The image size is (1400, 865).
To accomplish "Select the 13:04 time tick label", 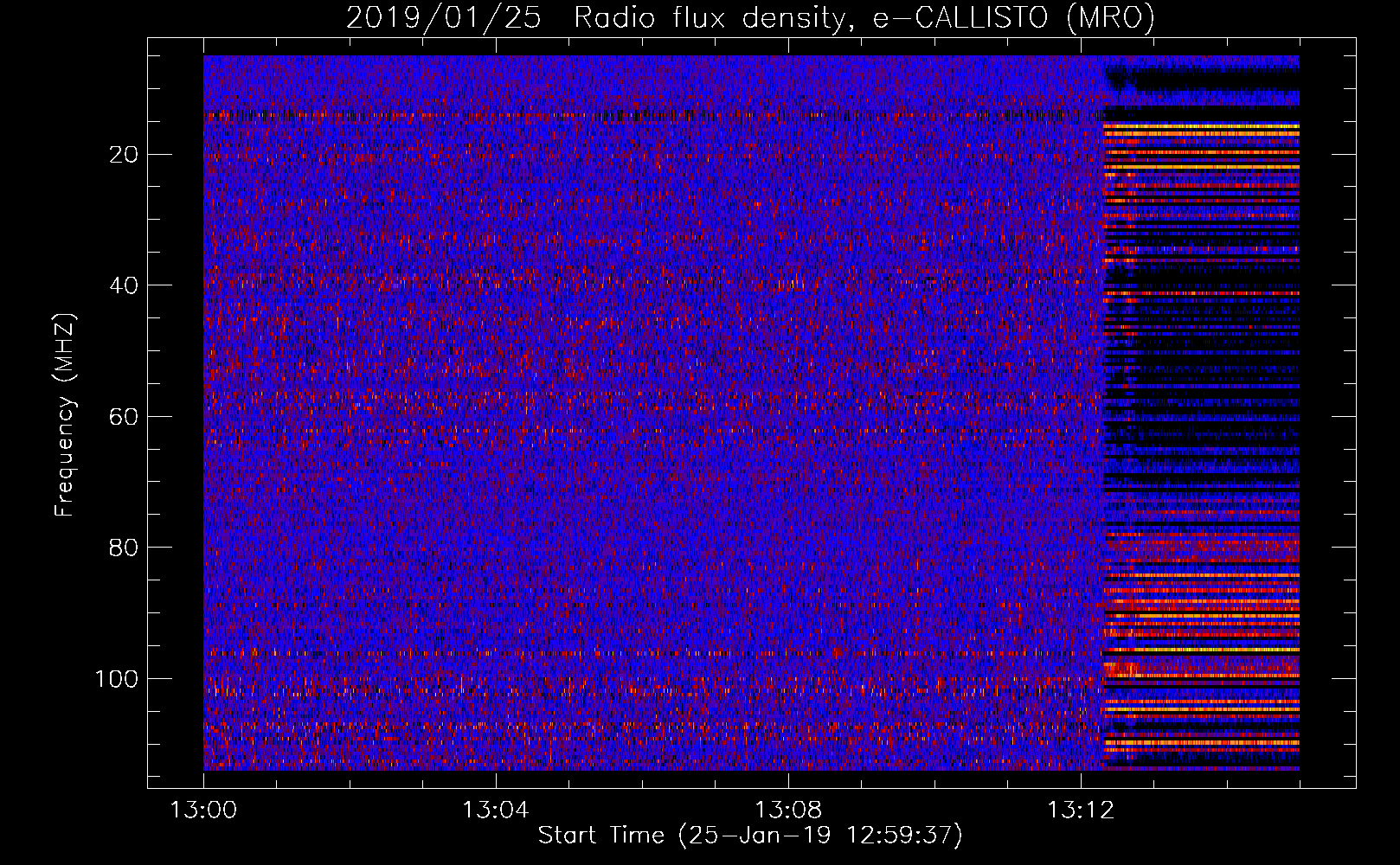I will [495, 810].
